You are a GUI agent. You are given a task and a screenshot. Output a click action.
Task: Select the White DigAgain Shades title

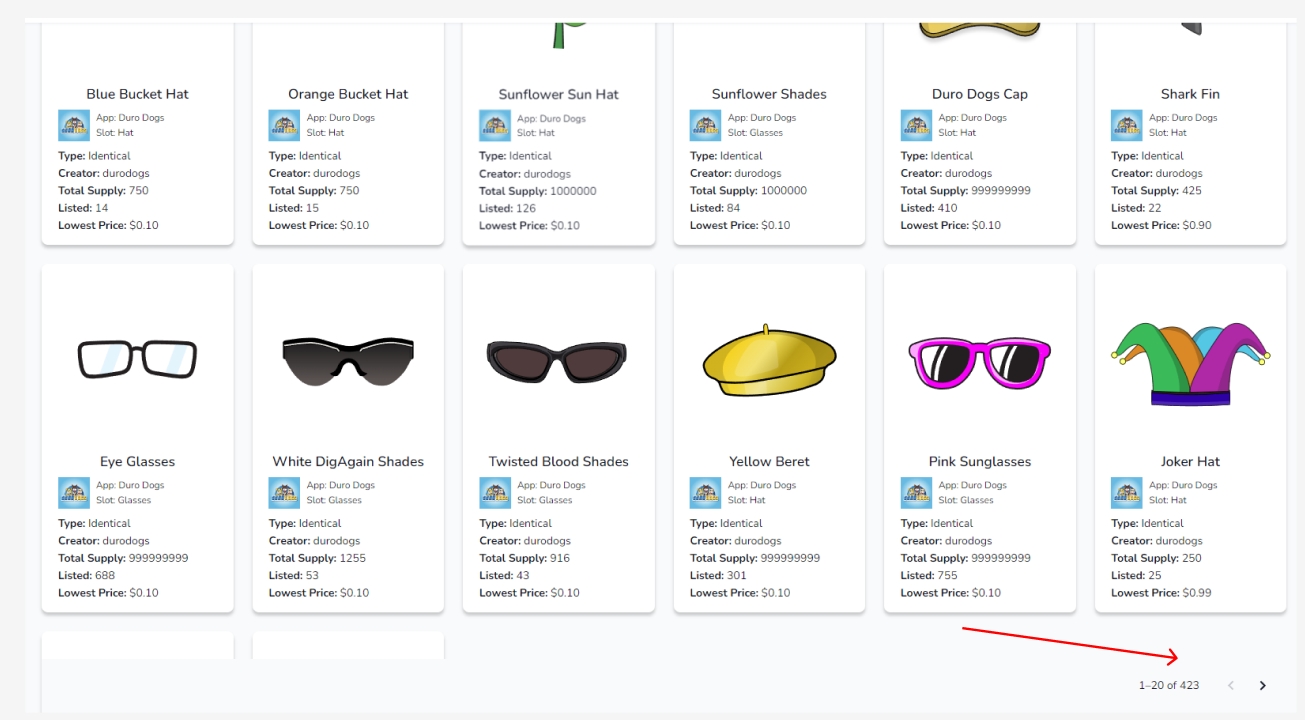[348, 462]
